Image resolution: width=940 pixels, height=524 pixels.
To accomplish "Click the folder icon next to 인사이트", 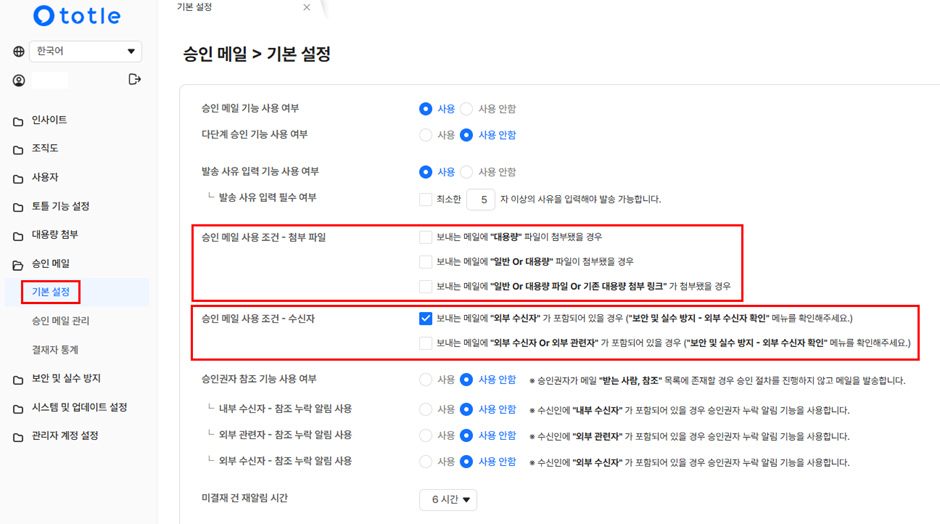I will tap(18, 121).
